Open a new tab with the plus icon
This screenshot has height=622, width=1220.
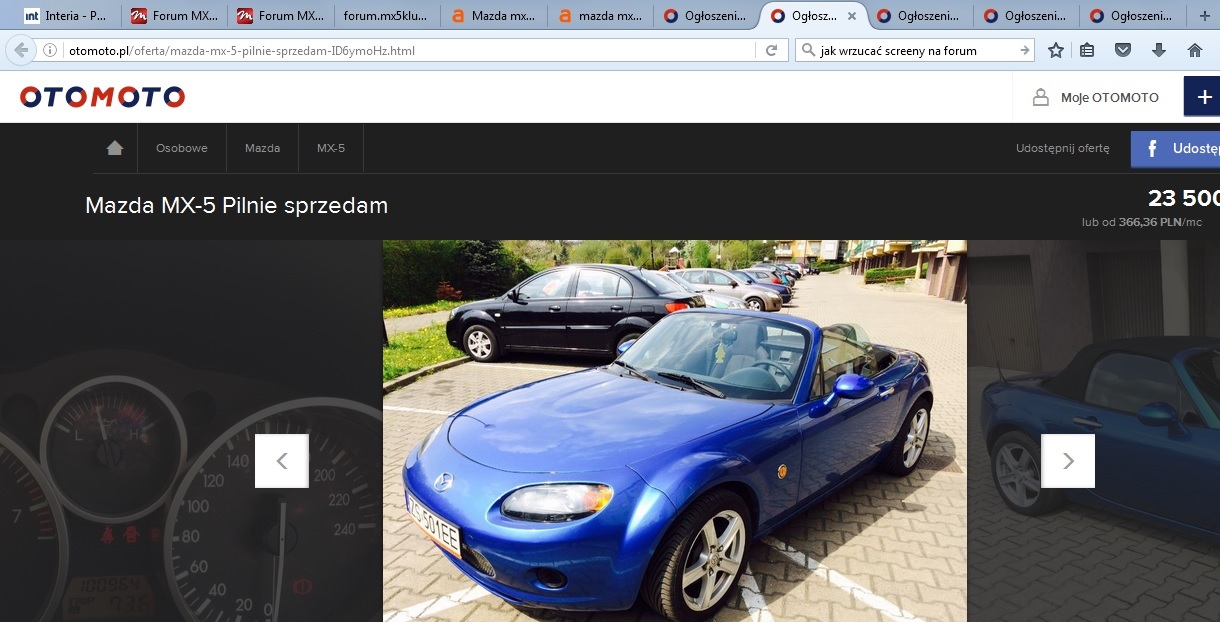[x=1204, y=16]
